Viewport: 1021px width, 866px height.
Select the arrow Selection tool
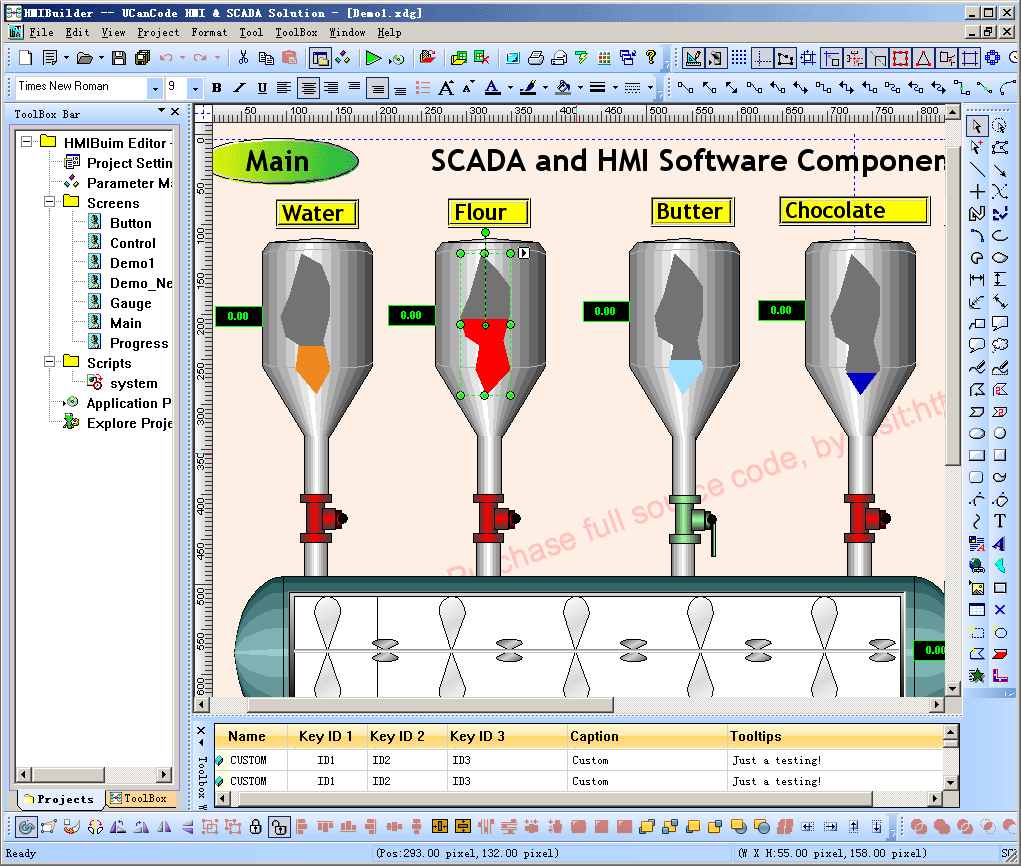click(x=977, y=124)
